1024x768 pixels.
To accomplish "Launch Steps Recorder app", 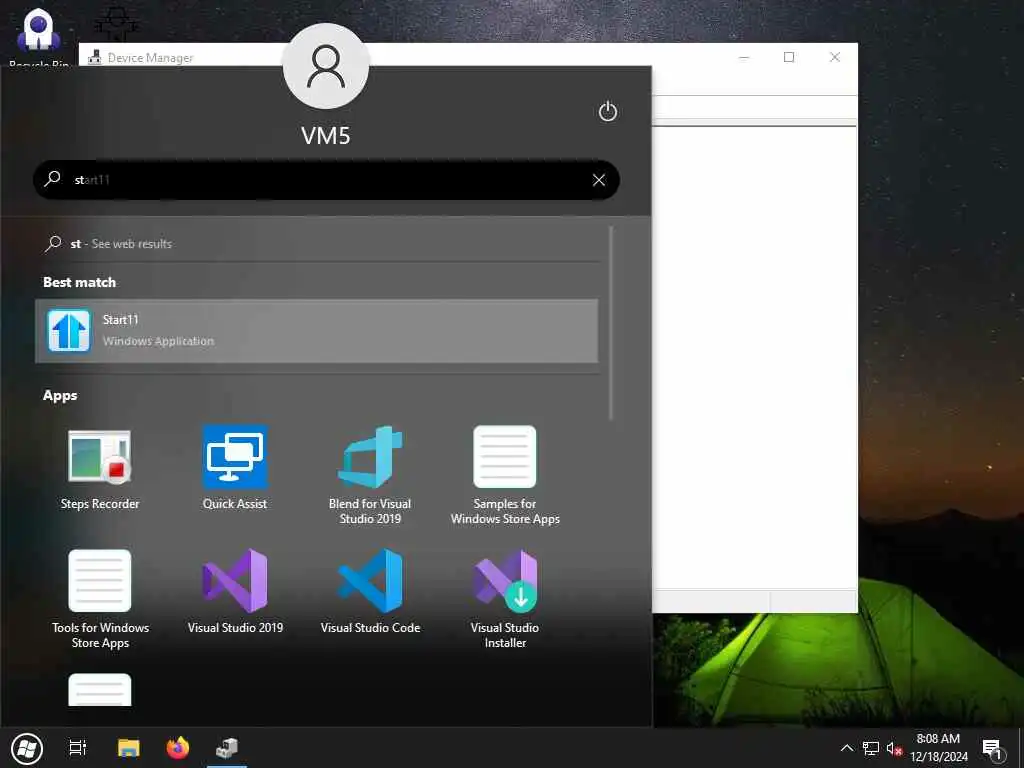I will 100,468.
